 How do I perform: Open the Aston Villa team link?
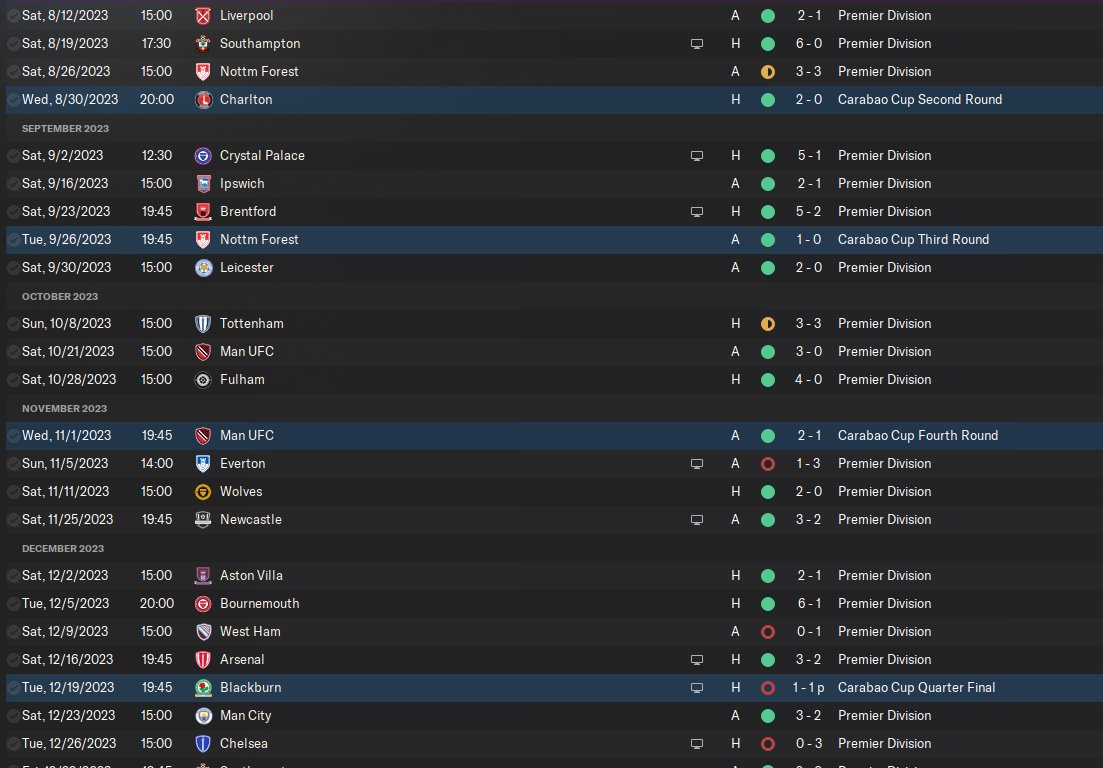pos(251,576)
